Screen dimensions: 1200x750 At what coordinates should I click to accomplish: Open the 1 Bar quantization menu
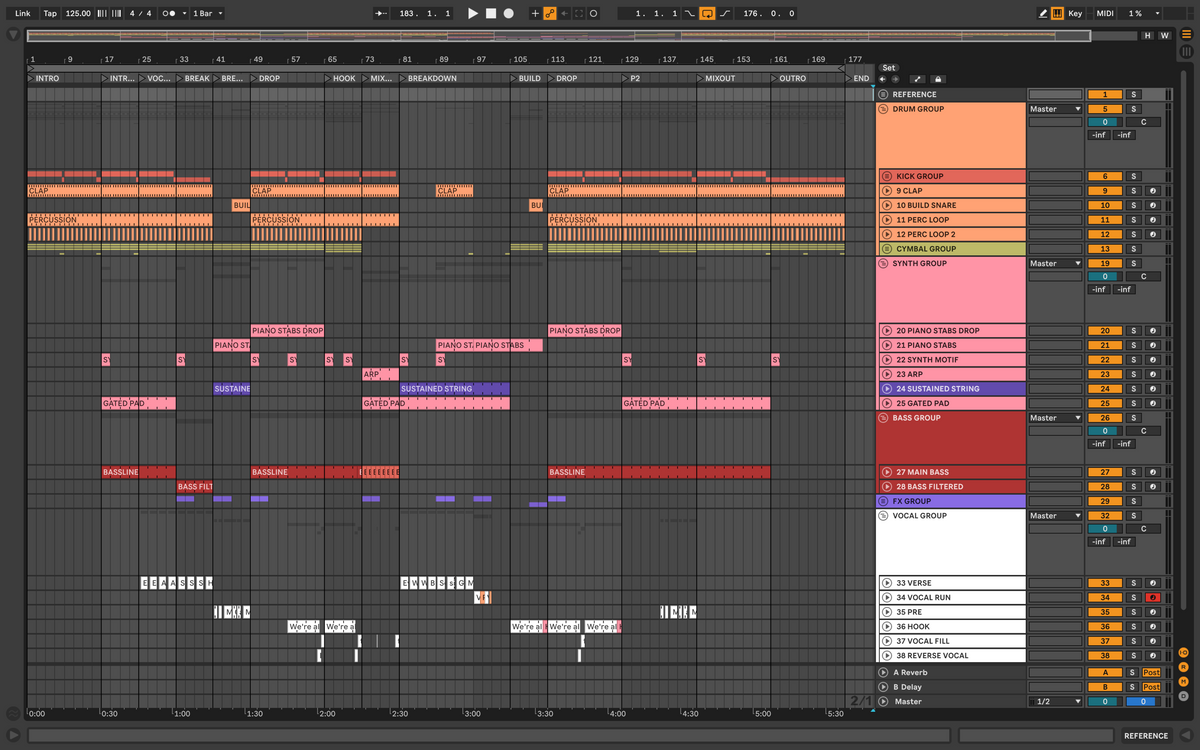click(206, 14)
